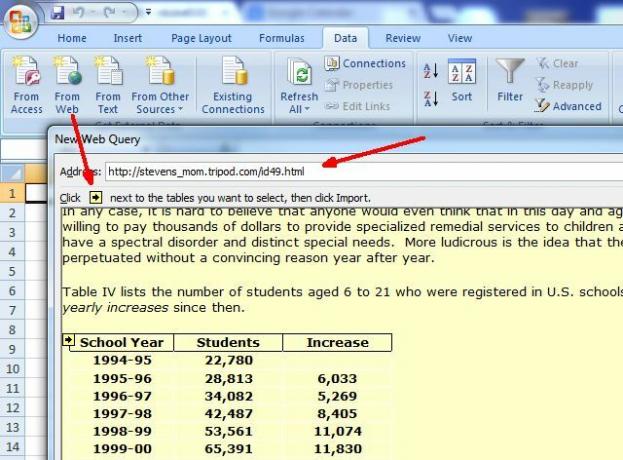Save via Quick Access toolbar disk icon
Image resolution: width=623 pixels, height=460 pixels.
click(58, 12)
